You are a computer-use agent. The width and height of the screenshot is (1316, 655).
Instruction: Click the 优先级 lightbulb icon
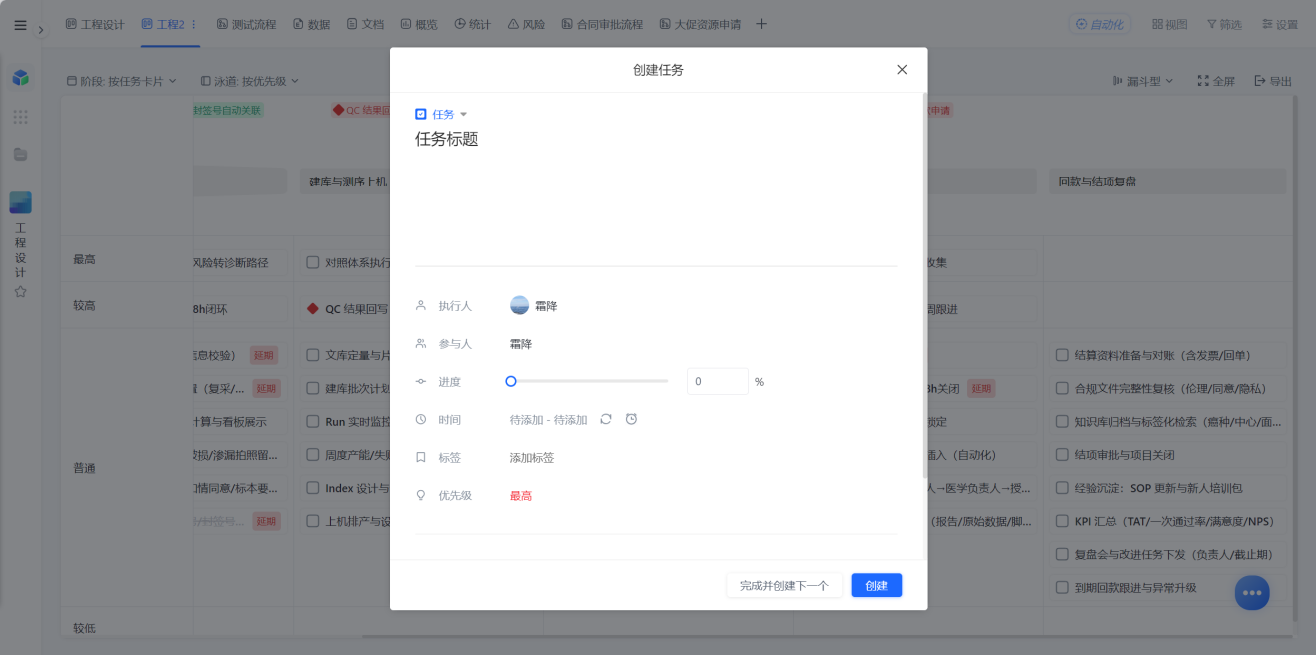(x=421, y=495)
